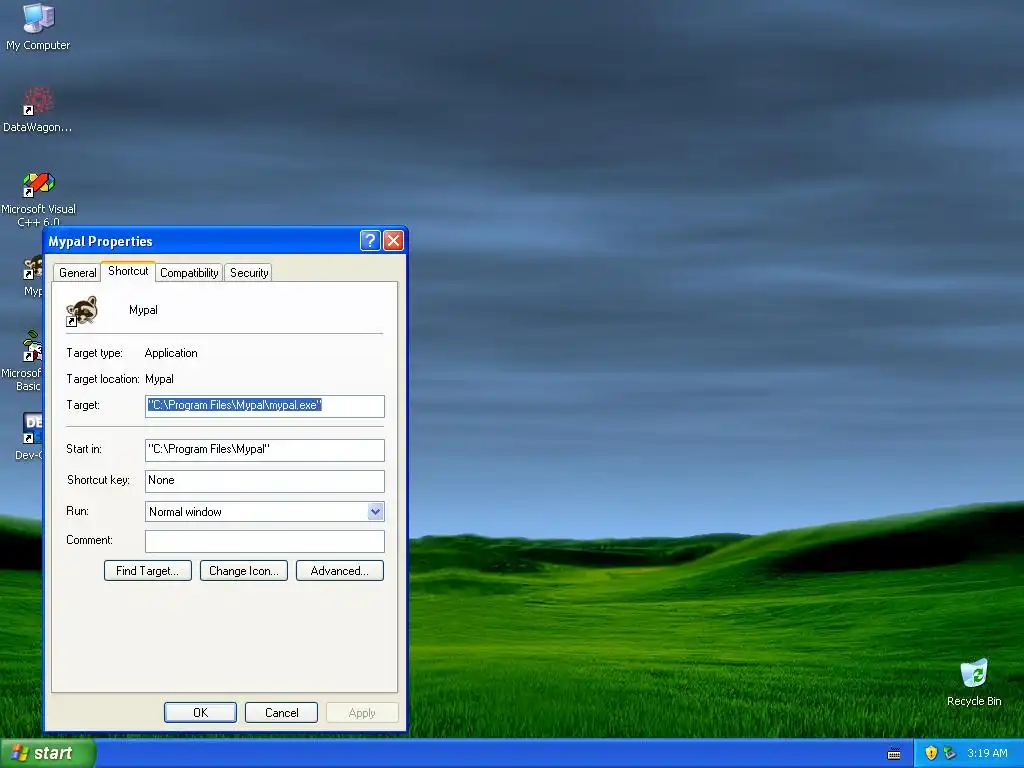1024x768 pixels.
Task: Select the Mypal desktop shortcut behind dialog
Action: click(x=33, y=277)
